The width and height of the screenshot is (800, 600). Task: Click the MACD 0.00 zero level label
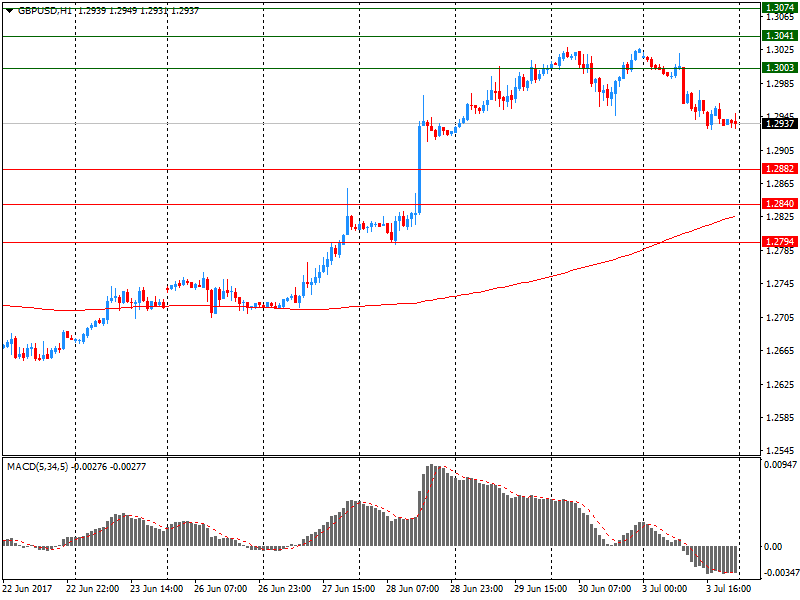tap(773, 547)
